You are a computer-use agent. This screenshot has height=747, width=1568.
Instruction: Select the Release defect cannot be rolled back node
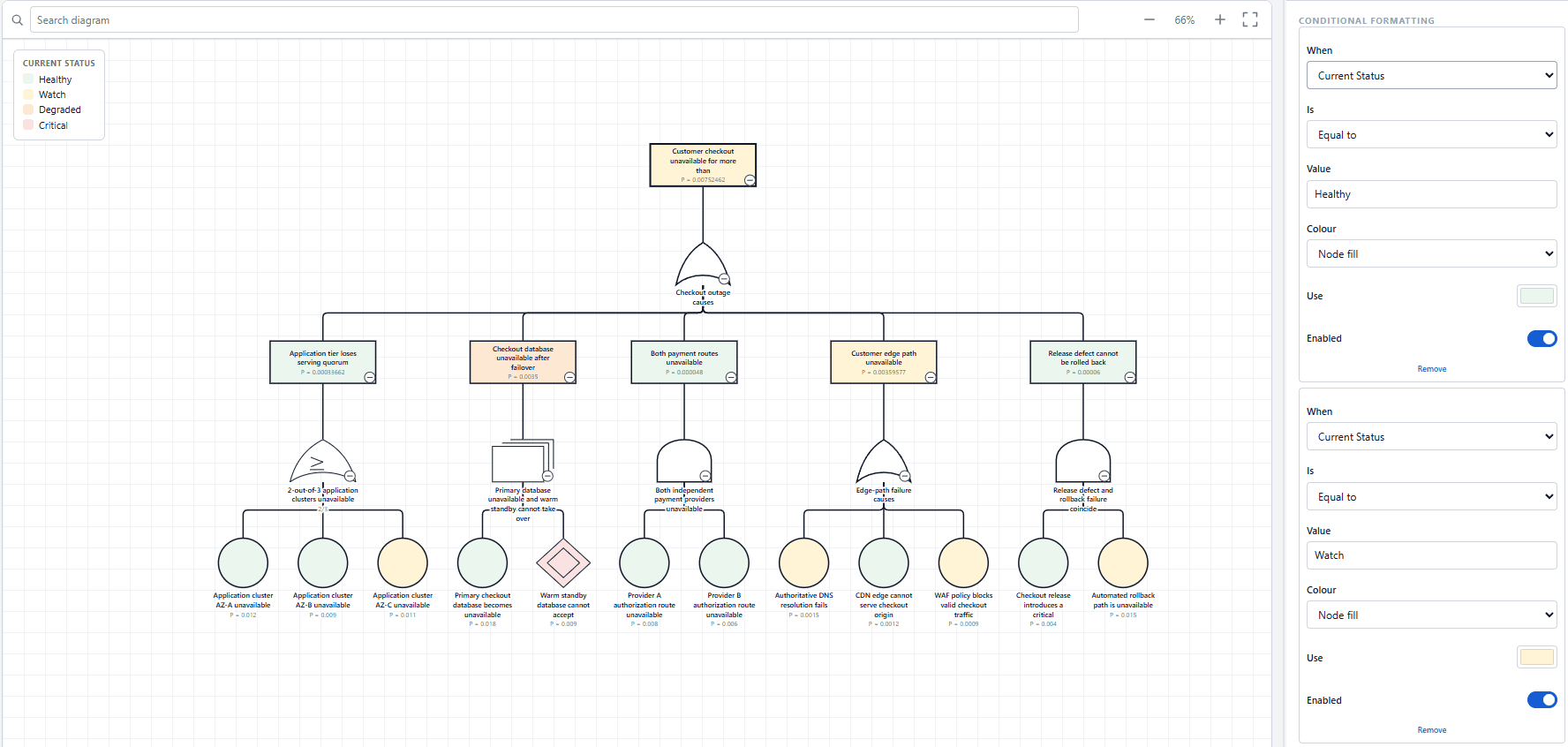click(1083, 362)
